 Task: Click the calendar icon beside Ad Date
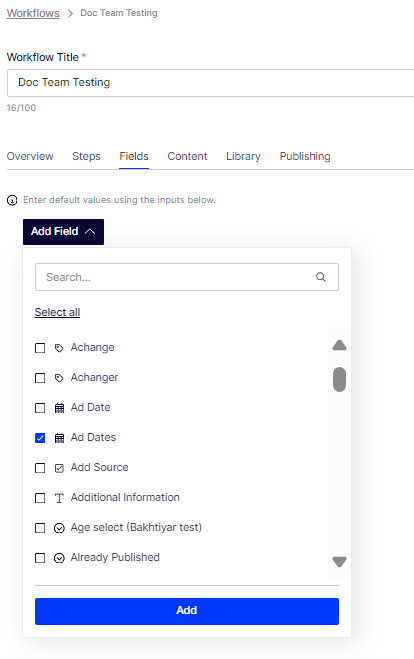click(59, 408)
